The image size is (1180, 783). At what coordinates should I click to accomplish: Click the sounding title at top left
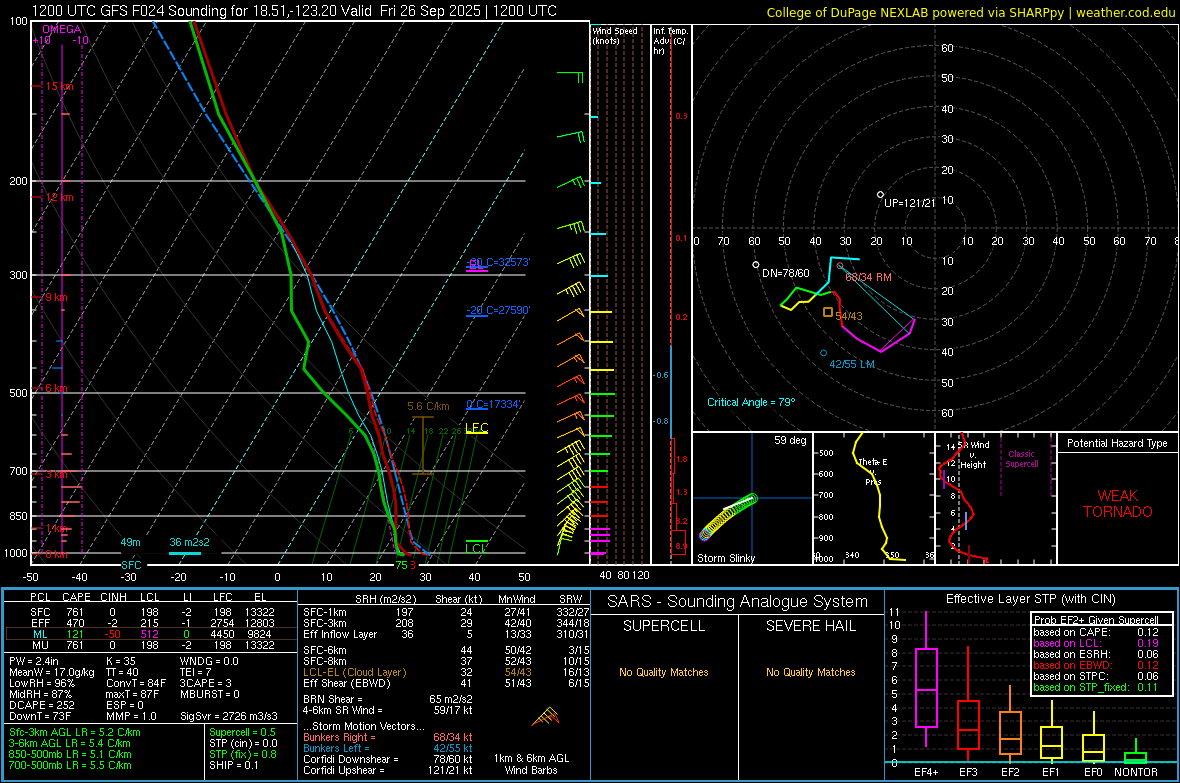point(294,11)
